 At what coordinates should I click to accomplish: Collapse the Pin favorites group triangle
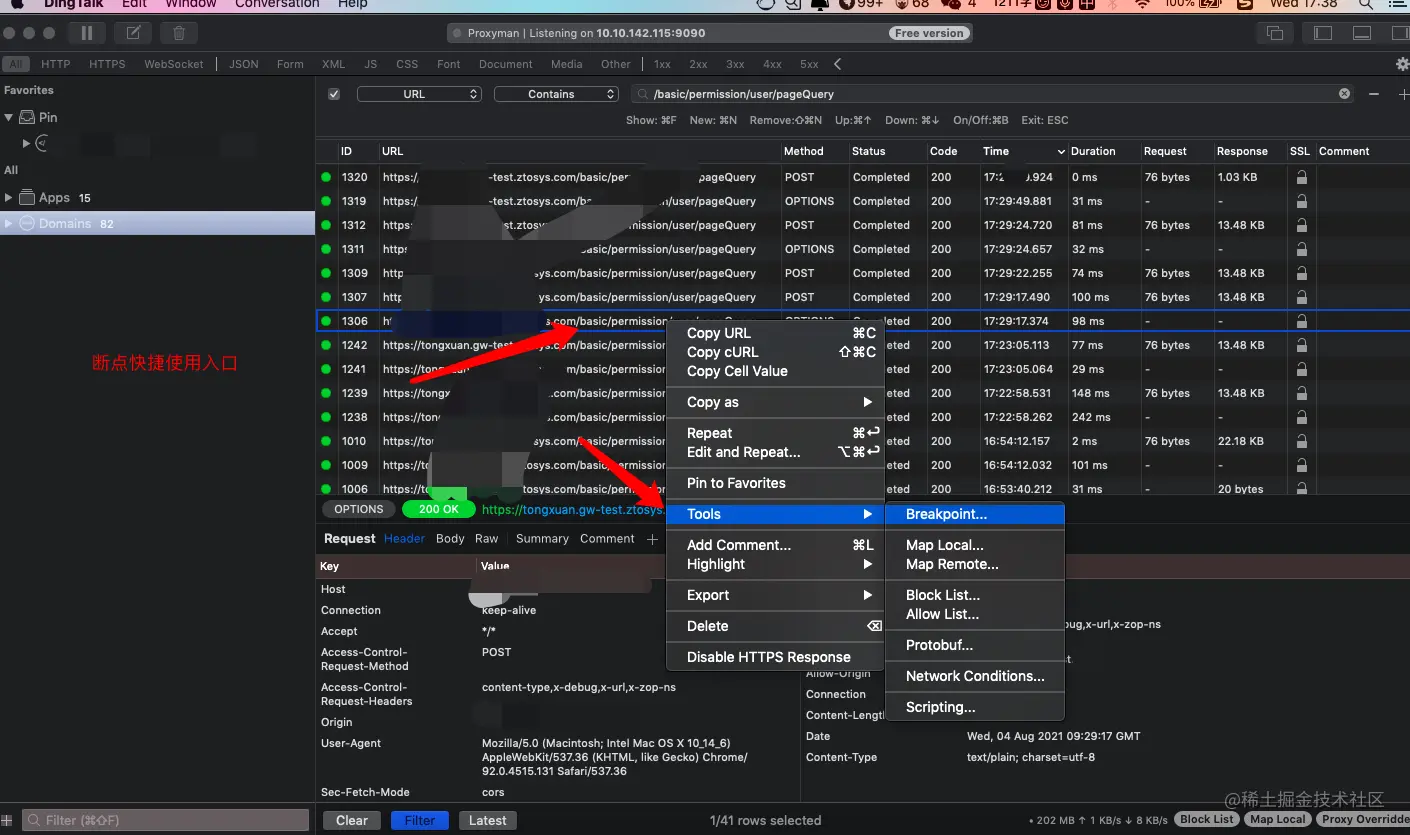(x=9, y=117)
